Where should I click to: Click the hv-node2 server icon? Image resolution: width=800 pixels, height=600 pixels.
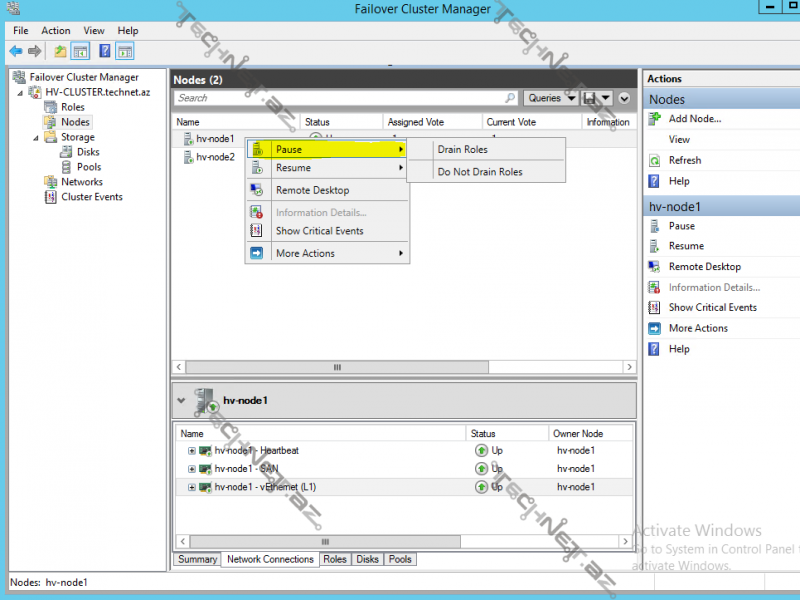tap(187, 157)
